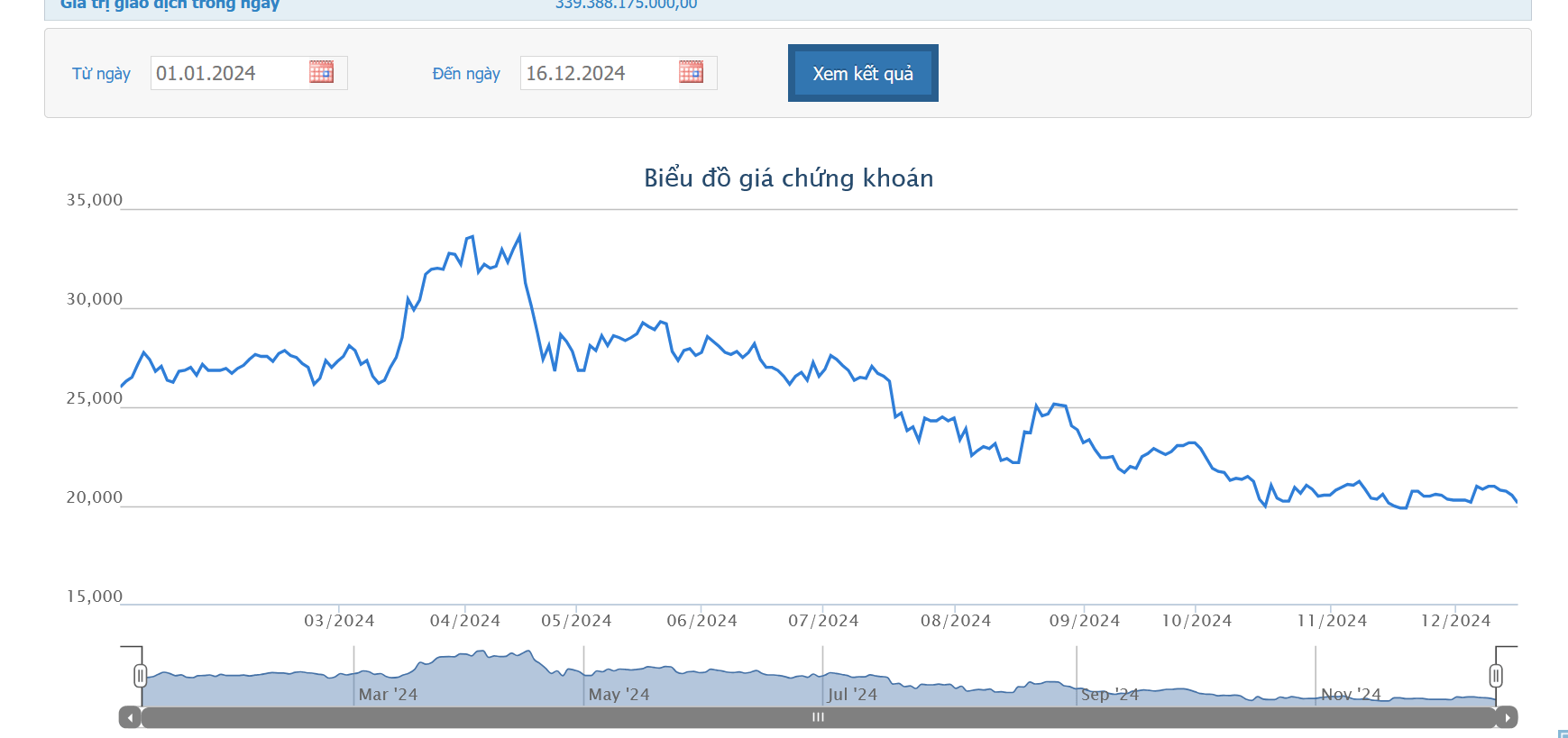Click the 25,000 y-axis label

(94, 398)
